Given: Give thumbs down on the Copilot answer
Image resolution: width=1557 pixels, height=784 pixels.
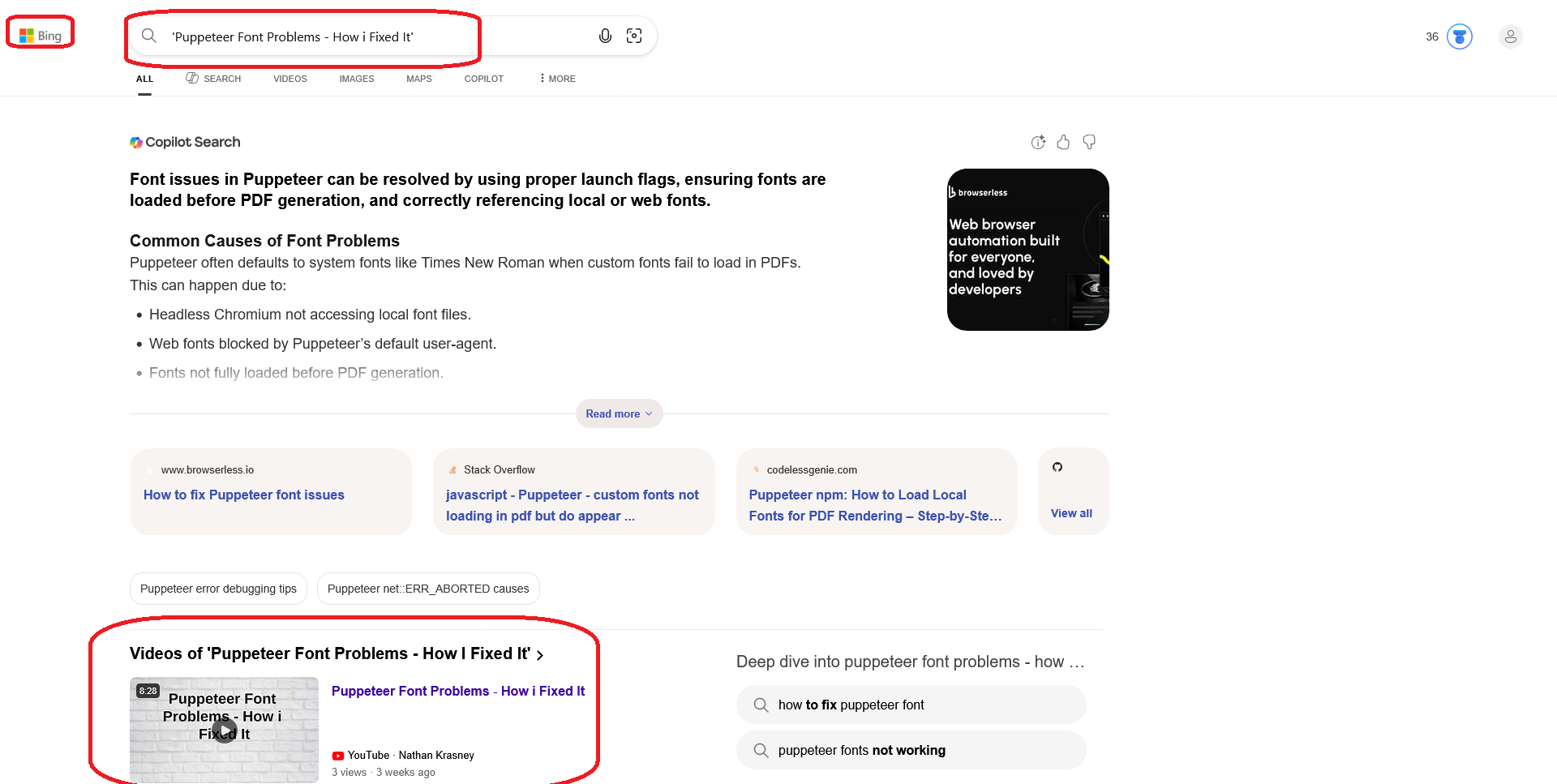Looking at the screenshot, I should (x=1089, y=142).
